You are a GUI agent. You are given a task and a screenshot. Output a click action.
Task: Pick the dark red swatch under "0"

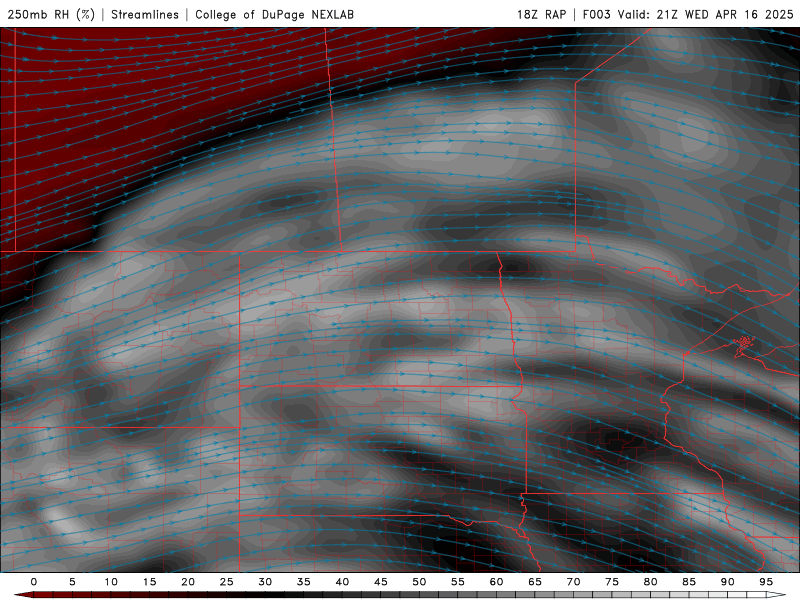tap(41, 595)
